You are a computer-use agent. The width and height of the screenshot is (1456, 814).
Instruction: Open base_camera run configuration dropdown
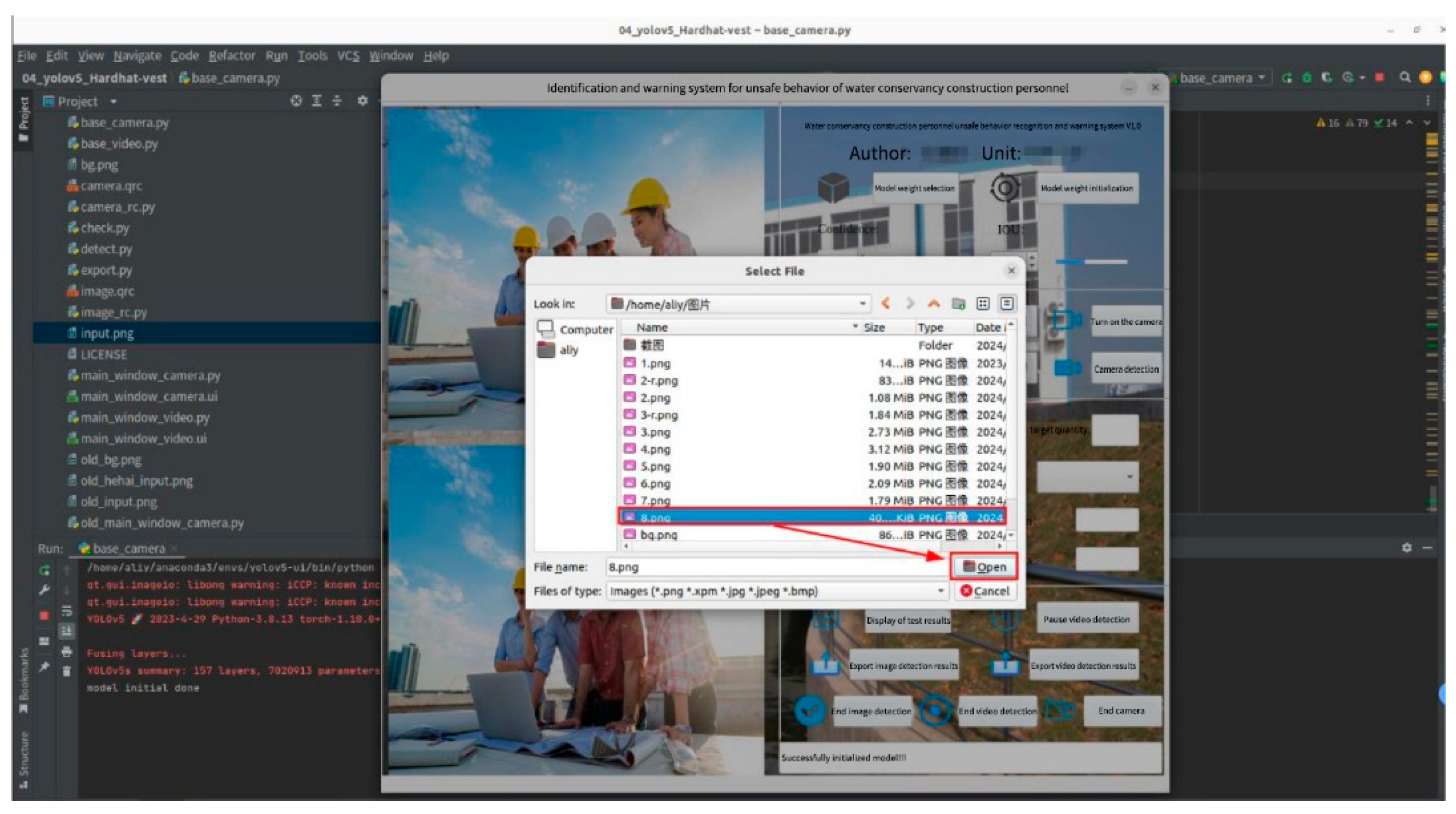tap(1221, 78)
